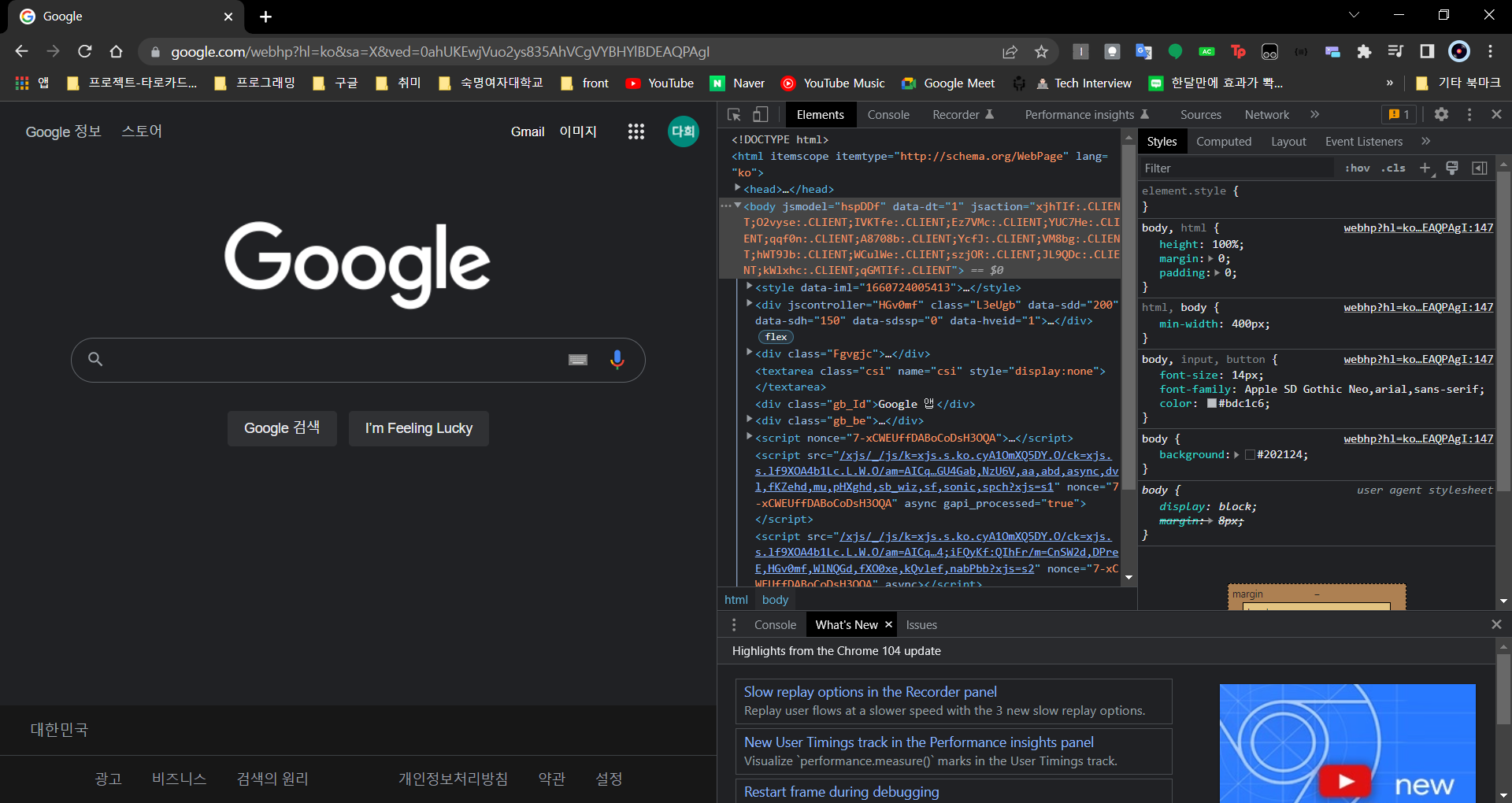Go to the home page icon
1512x803 pixels.
117,51
